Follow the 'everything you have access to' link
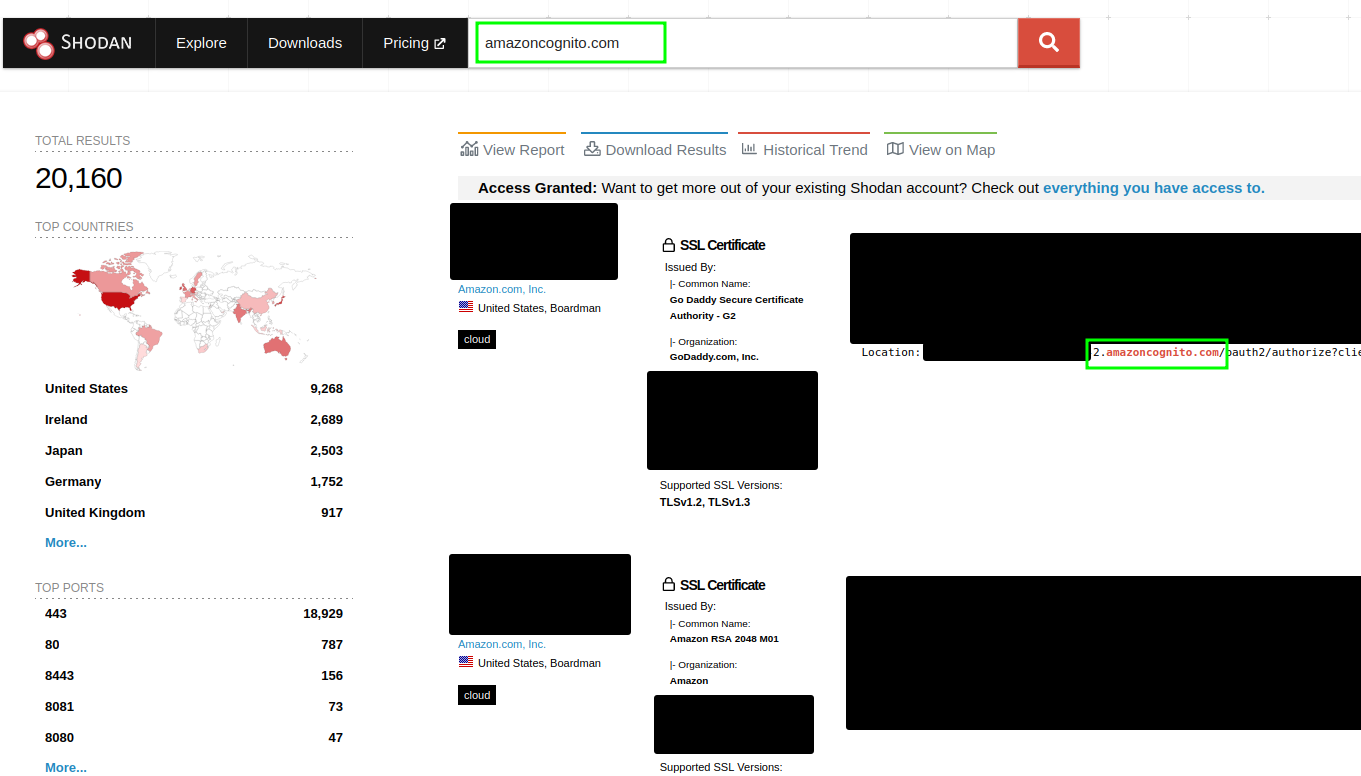1361x776 pixels. pyautogui.click(x=1152, y=187)
